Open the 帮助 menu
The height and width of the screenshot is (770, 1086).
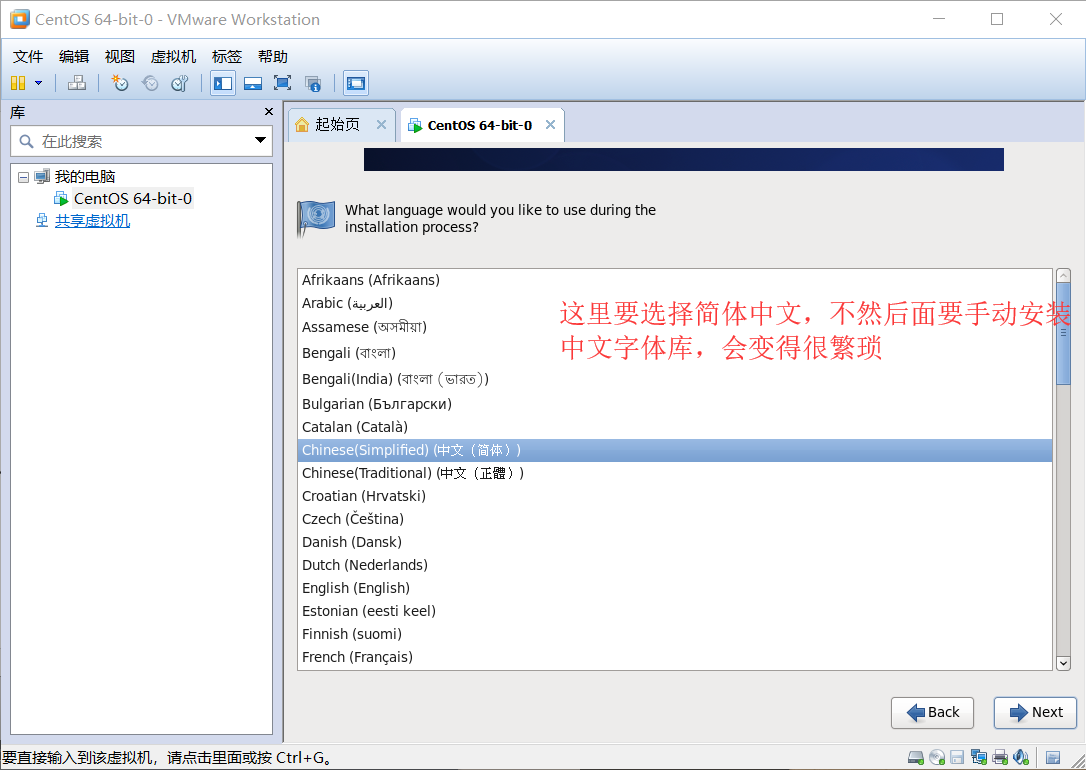(272, 57)
